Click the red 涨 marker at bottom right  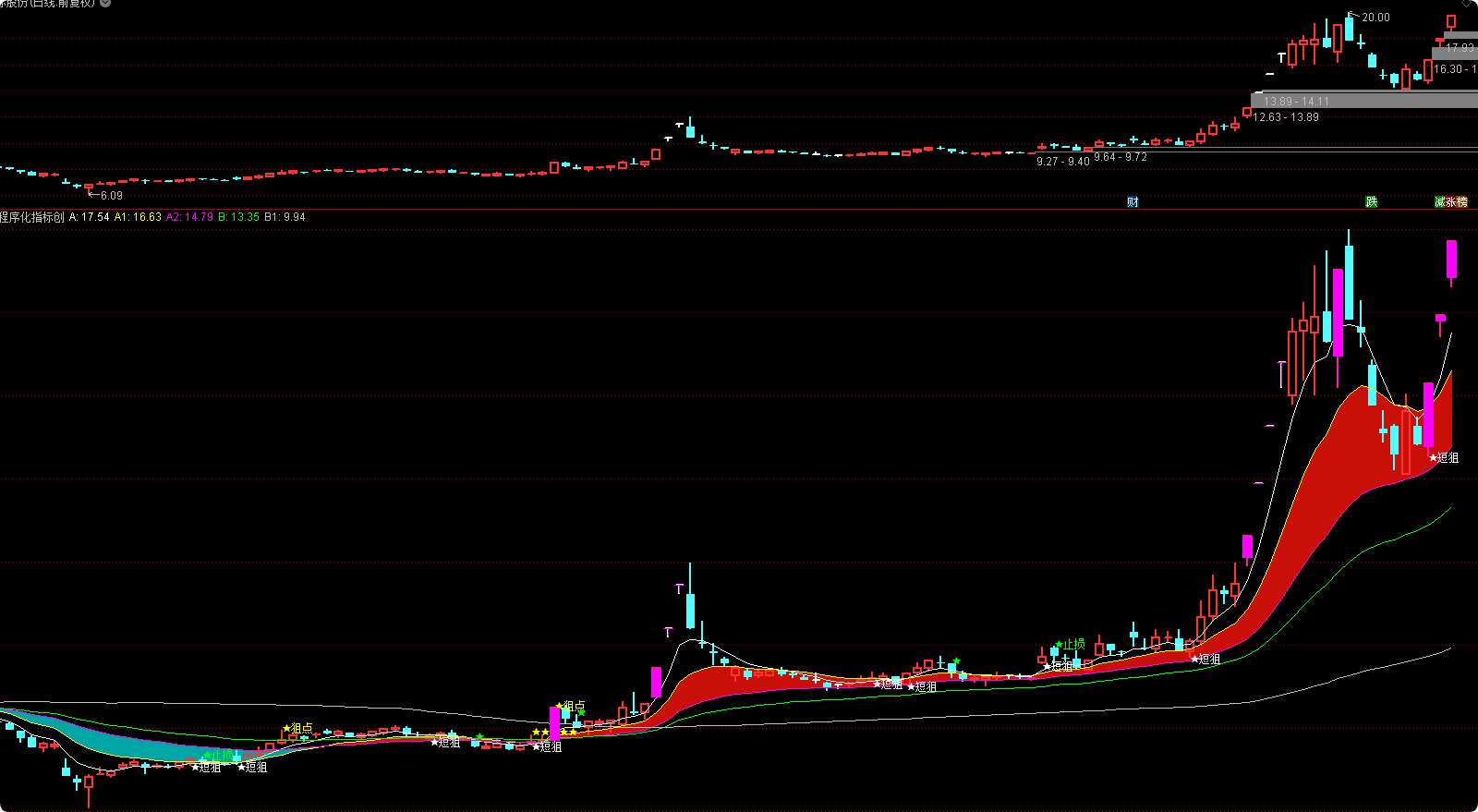1450,201
